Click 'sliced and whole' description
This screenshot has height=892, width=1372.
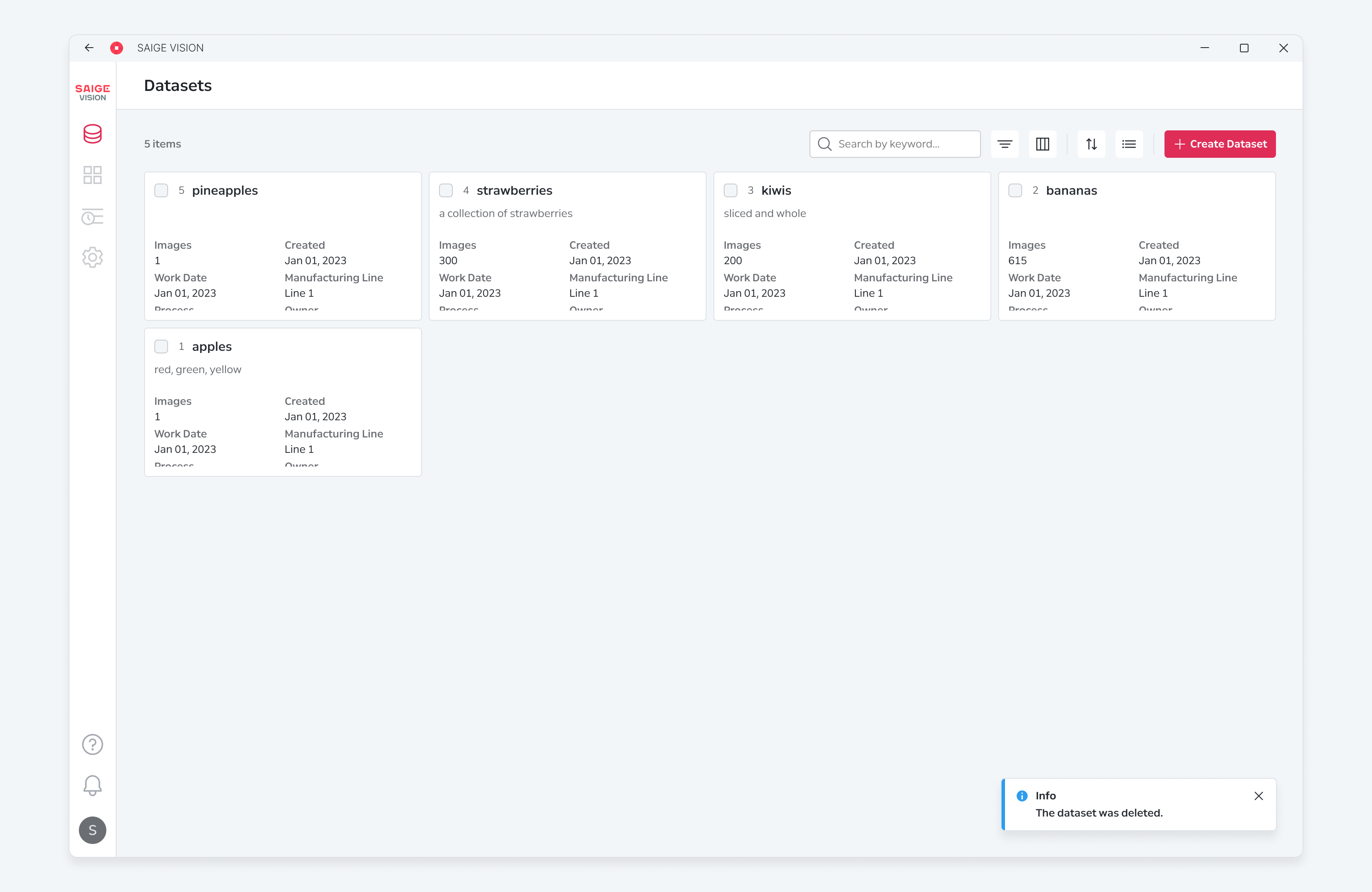pyautogui.click(x=764, y=213)
